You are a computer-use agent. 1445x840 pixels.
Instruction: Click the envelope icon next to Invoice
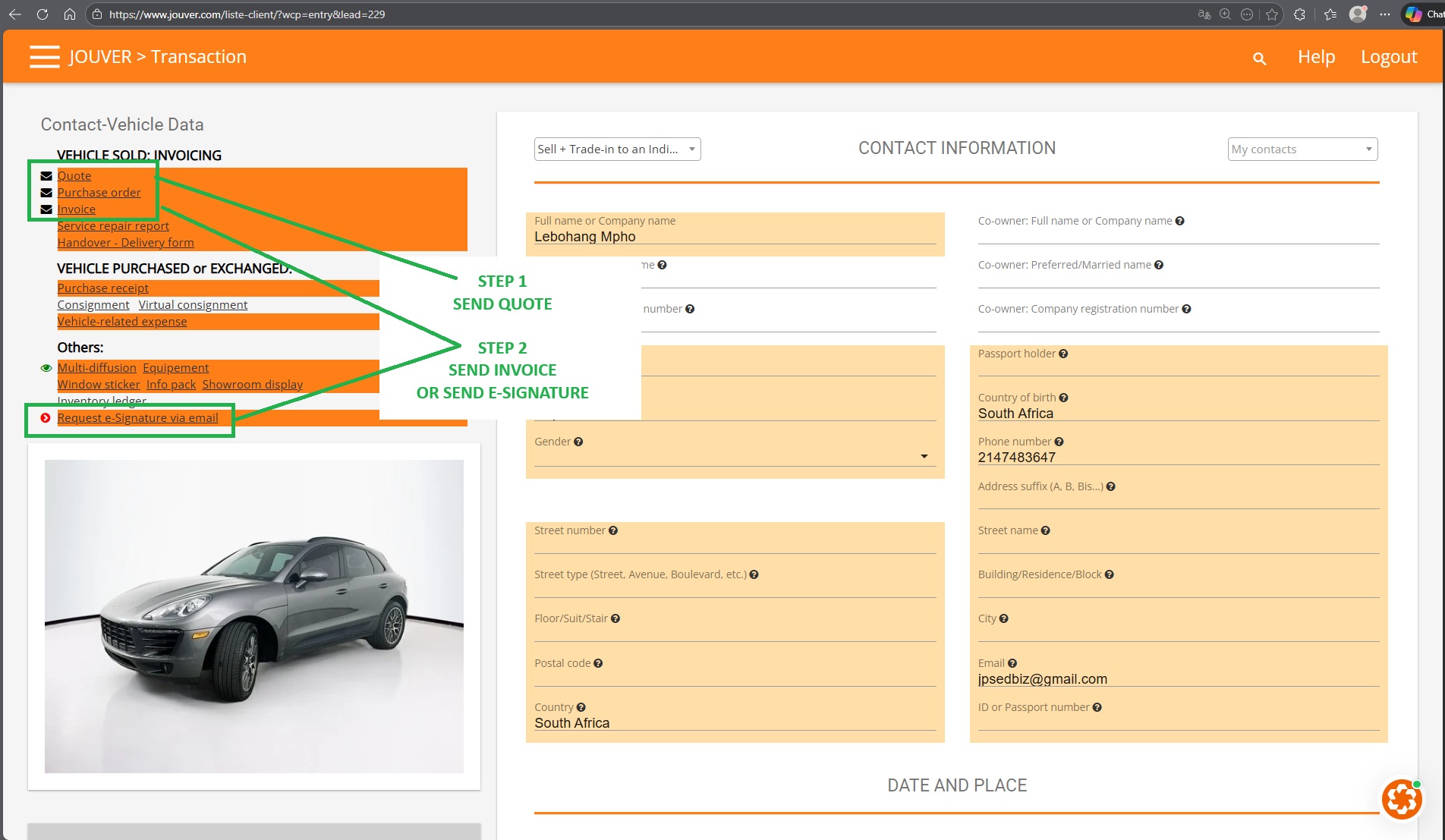click(46, 209)
